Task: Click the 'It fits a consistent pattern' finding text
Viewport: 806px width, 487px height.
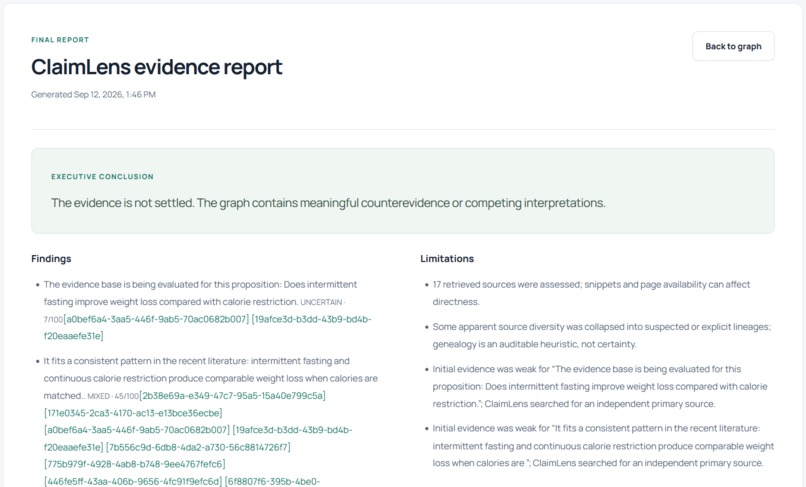Action: point(211,378)
